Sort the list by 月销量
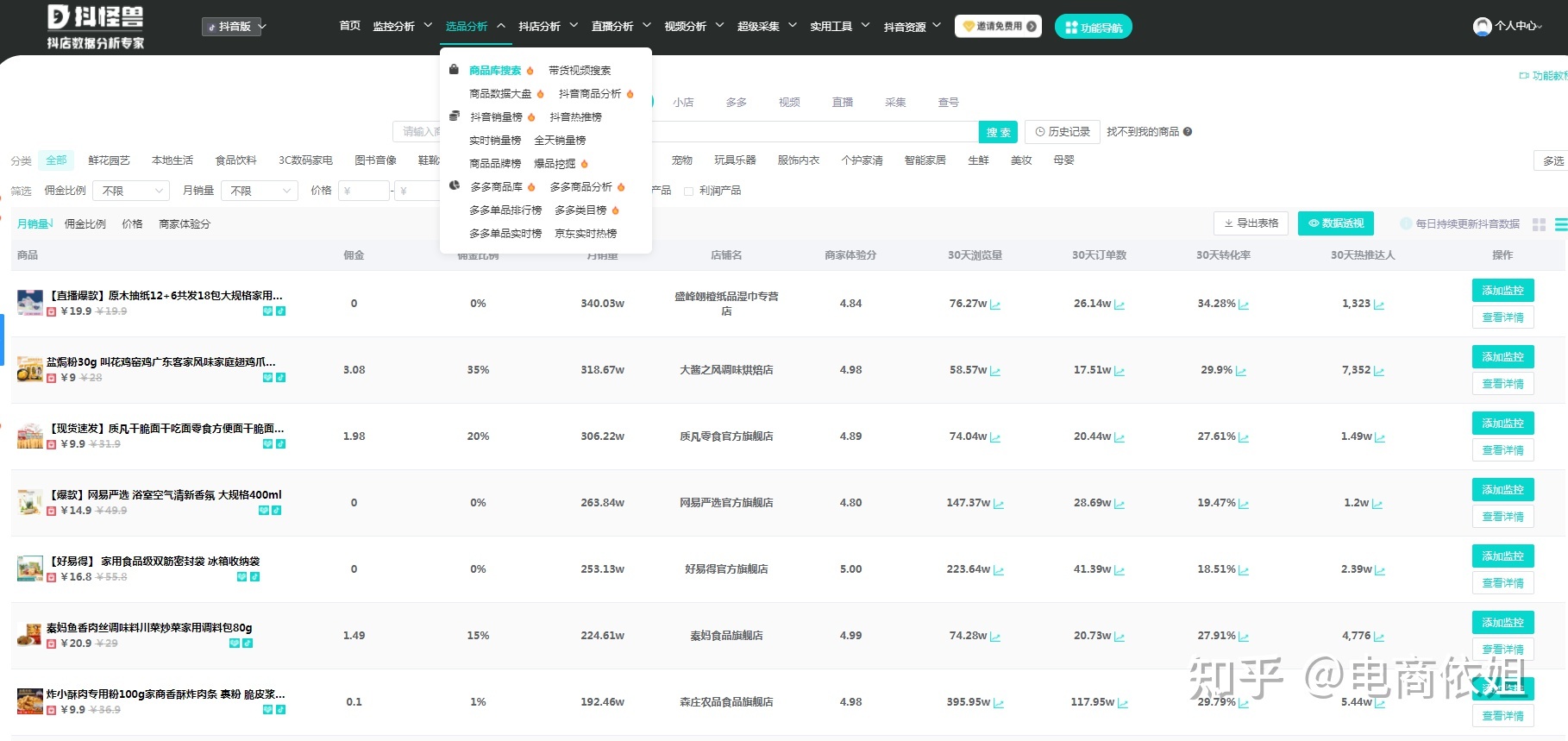1568x741 pixels. (34, 224)
